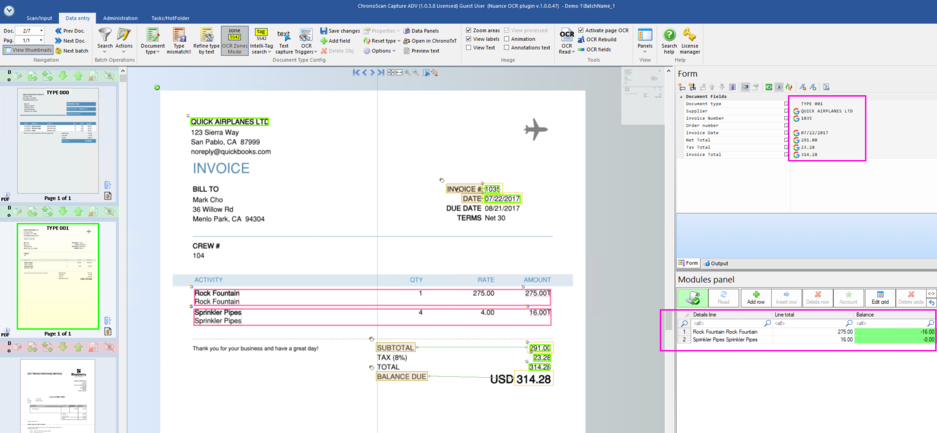Run the OCR Read tool

(566, 40)
